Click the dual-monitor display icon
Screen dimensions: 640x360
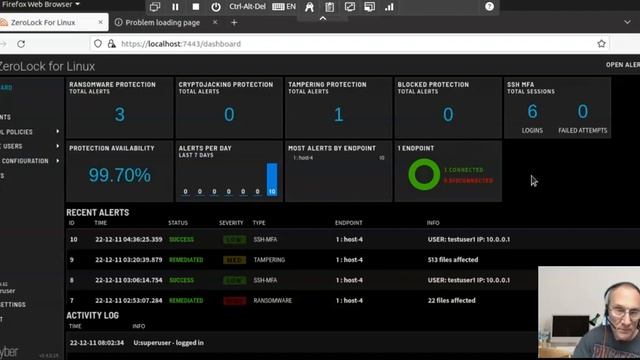click(x=369, y=7)
